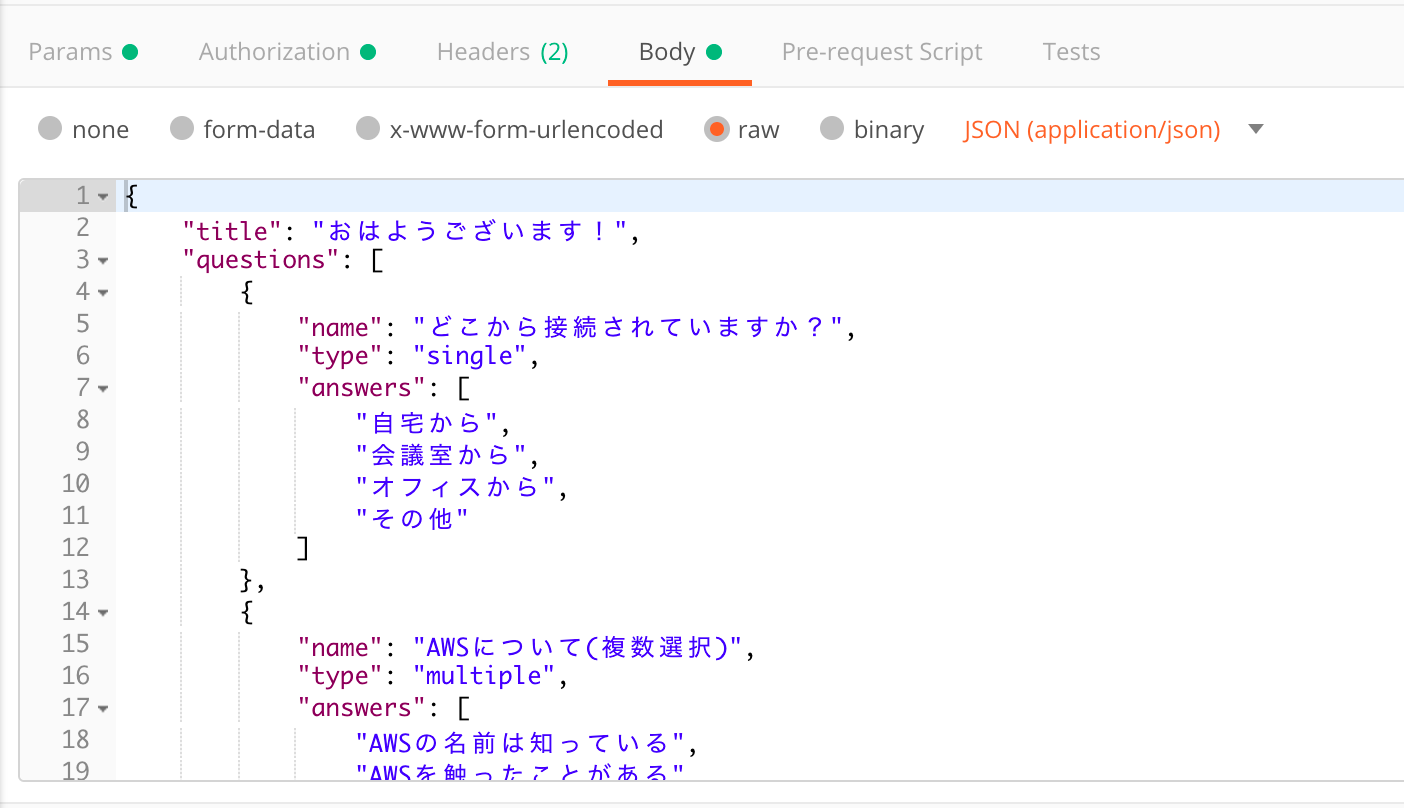
Task: Collapse the object at line 14
Action: [x=103, y=613]
